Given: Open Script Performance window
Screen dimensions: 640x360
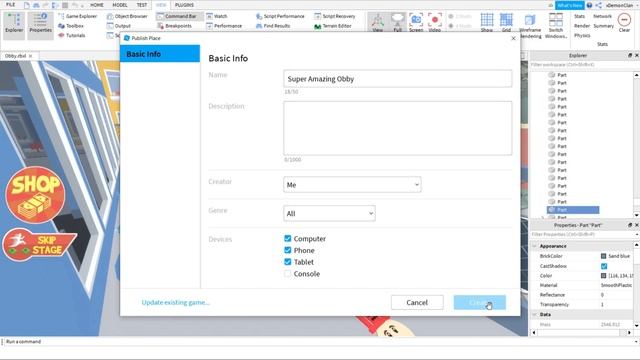Looking at the screenshot, I should pyautogui.click(x=280, y=16).
